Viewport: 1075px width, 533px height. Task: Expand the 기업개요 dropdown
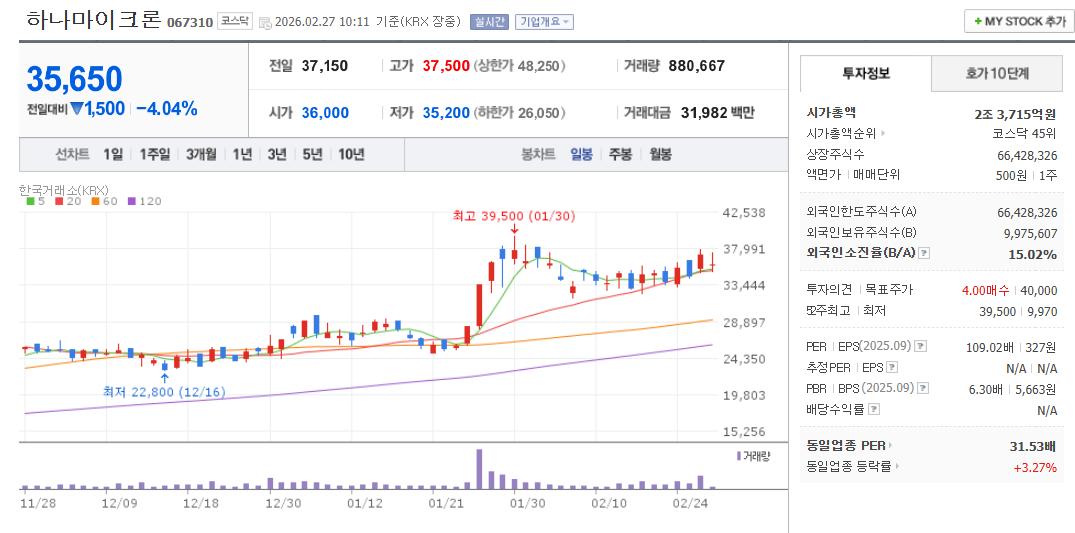(x=544, y=22)
